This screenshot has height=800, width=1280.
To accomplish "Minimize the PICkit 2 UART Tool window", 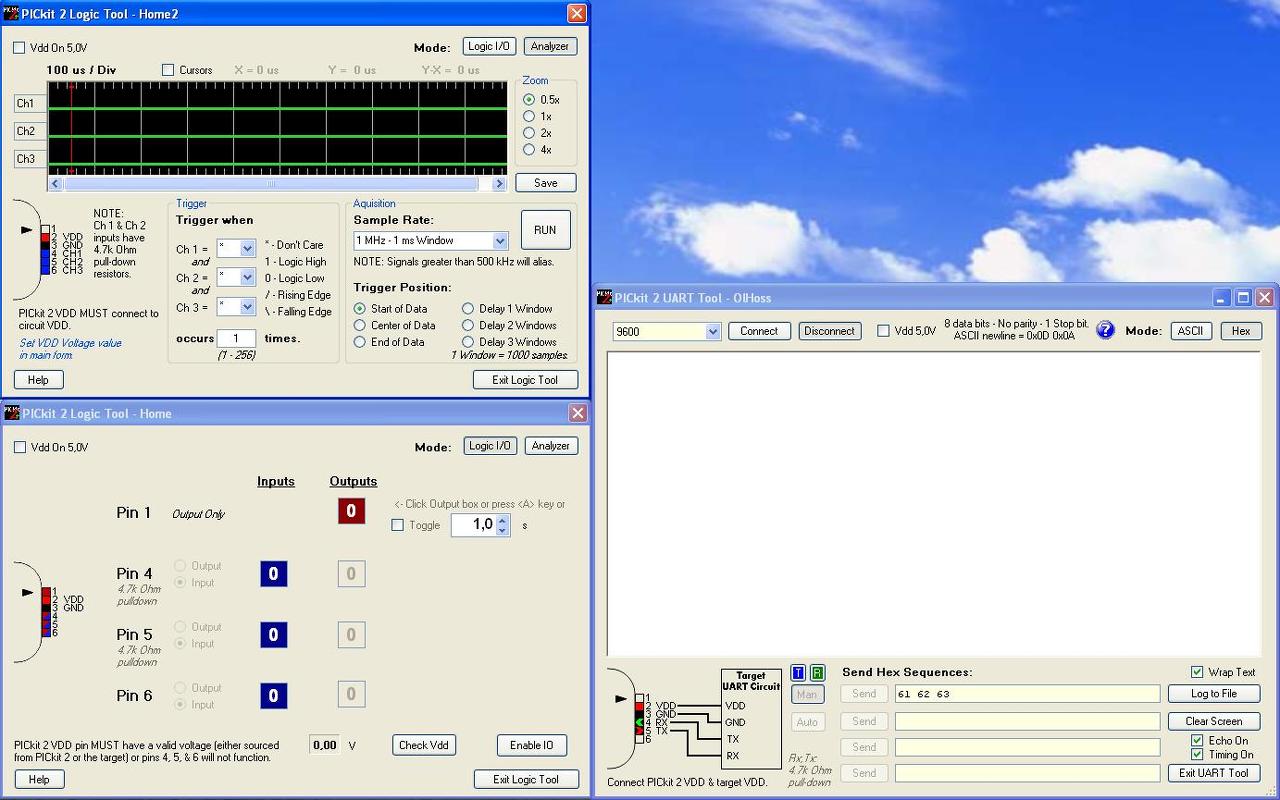I will click(x=1221, y=297).
